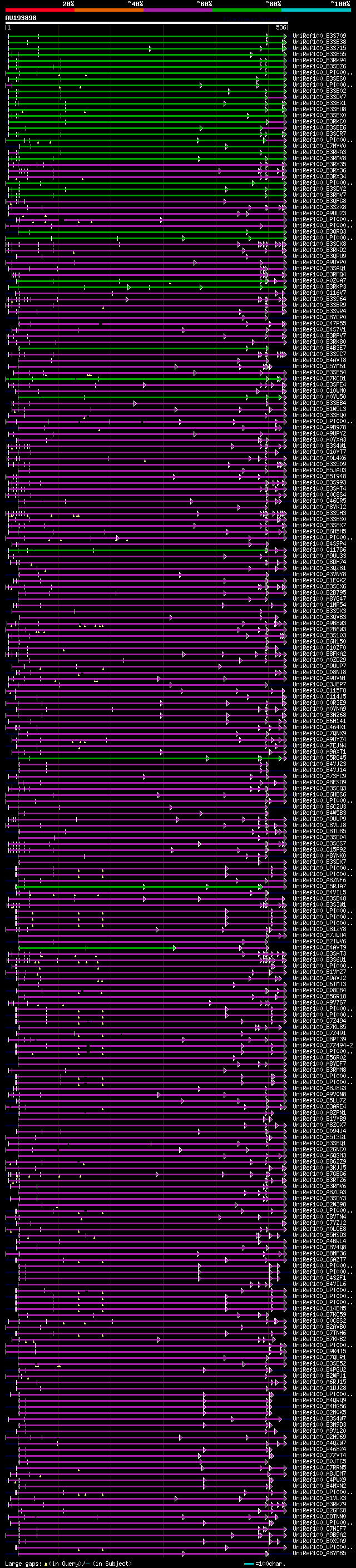Screen dimensions: 356x1568
Task: Select hit label UniRef100_B3QFG8
Action: [x=319, y=201]
